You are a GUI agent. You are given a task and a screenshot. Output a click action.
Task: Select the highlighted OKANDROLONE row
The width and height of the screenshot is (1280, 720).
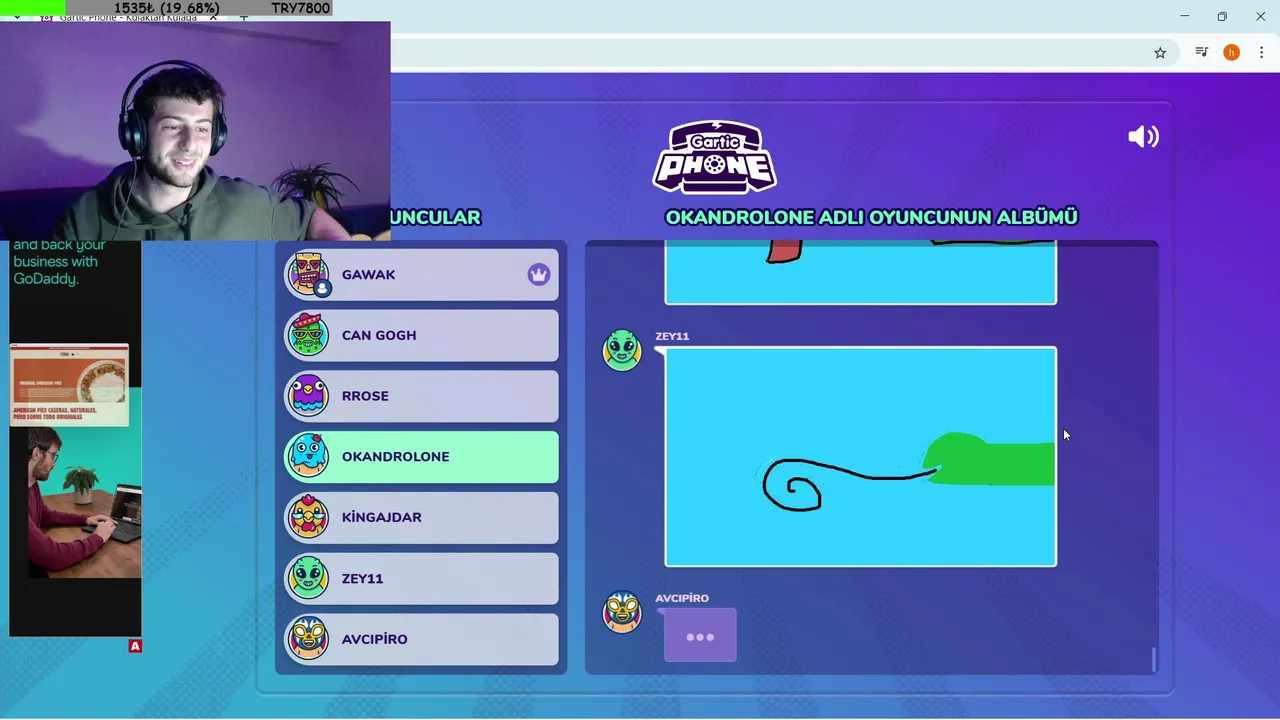(x=422, y=456)
